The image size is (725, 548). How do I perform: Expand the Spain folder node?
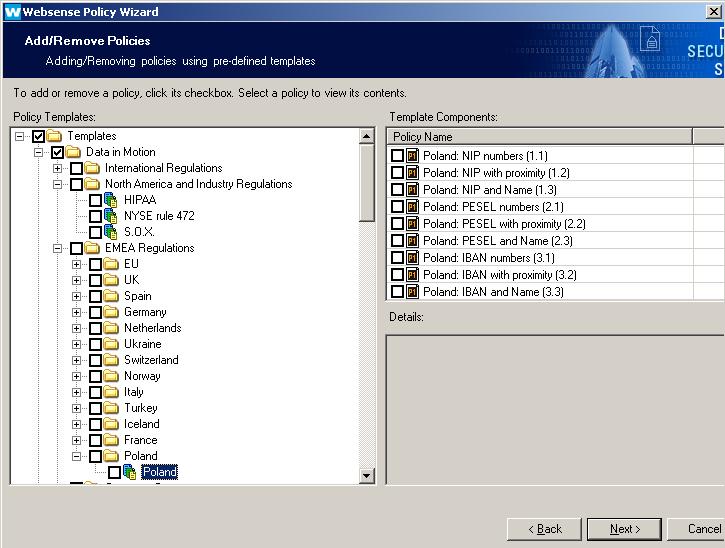pyautogui.click(x=76, y=296)
